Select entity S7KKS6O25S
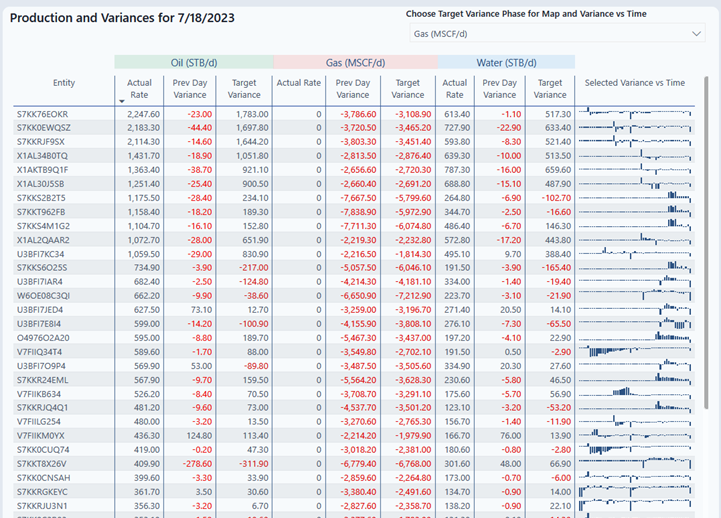The image size is (721, 518). click(x=42, y=268)
